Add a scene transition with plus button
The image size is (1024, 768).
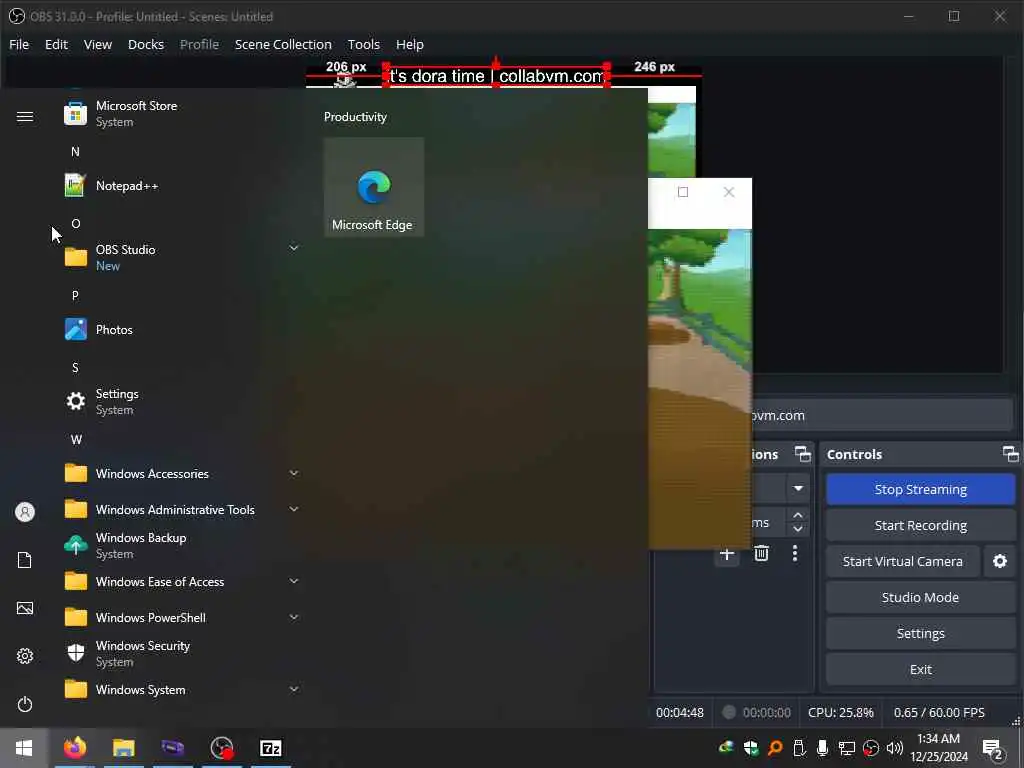[x=726, y=554]
